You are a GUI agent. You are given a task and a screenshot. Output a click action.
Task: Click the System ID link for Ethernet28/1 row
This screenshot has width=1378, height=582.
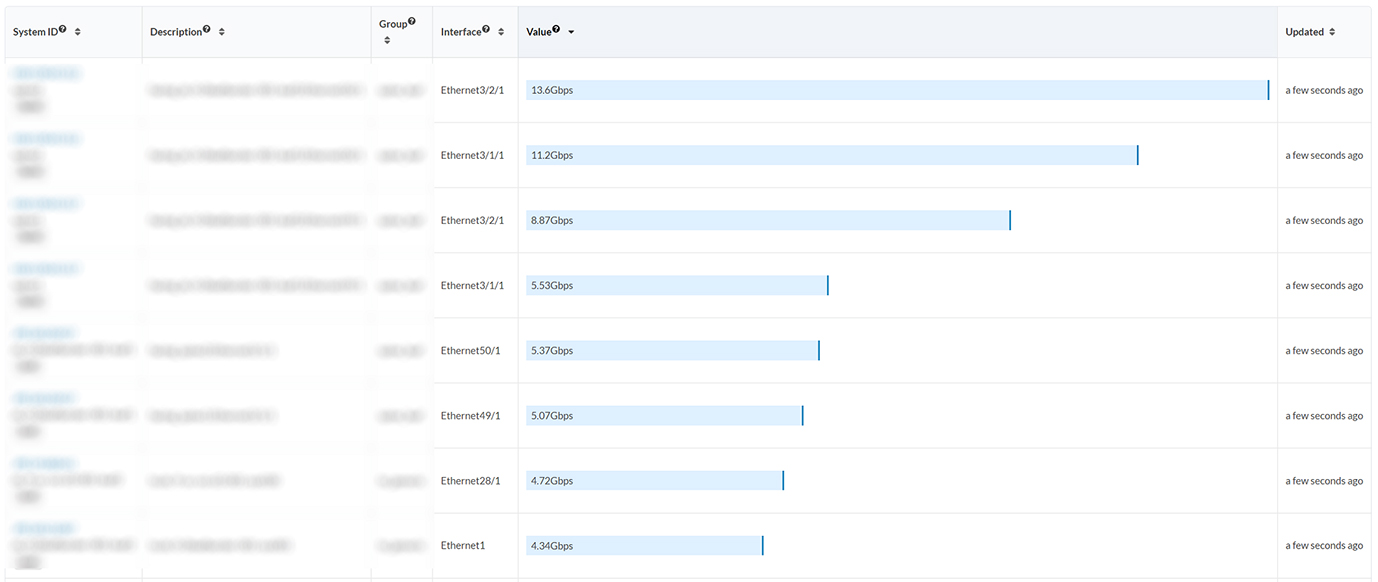click(44, 464)
